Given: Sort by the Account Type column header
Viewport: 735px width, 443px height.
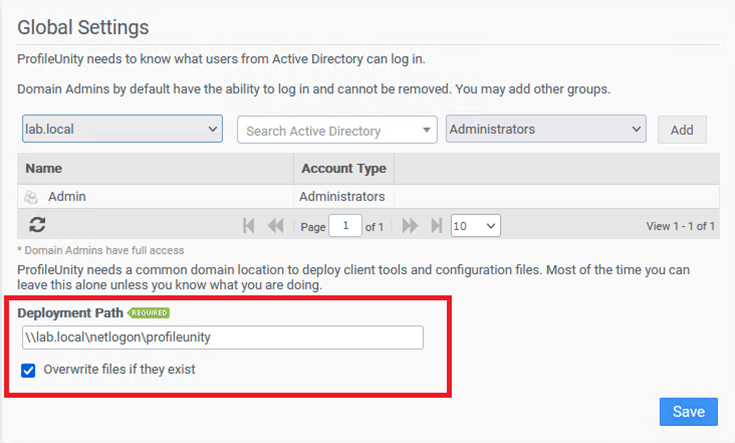Looking at the screenshot, I should click(x=343, y=169).
